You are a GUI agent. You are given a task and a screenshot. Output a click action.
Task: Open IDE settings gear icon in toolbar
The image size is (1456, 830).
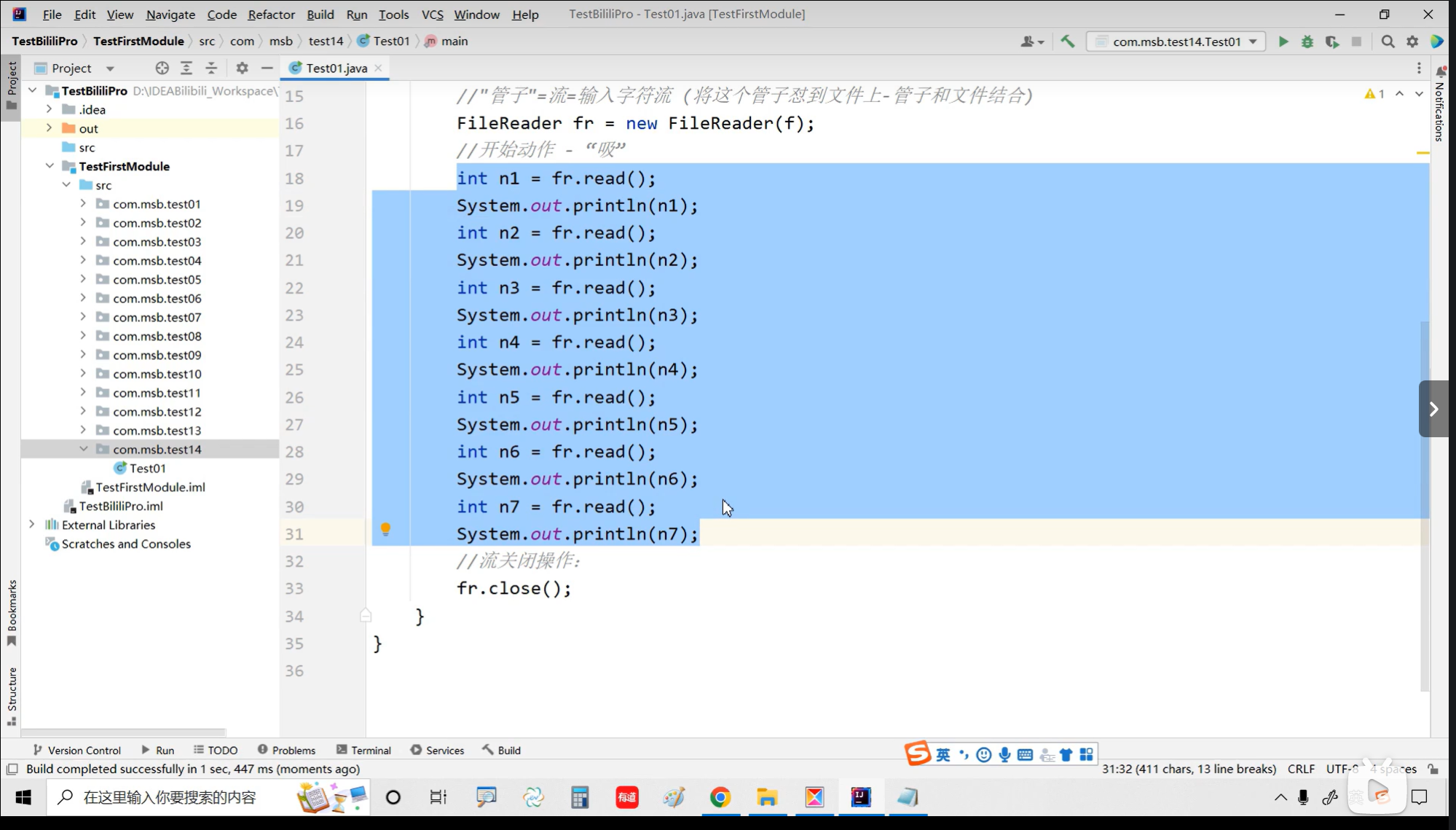[1412, 42]
